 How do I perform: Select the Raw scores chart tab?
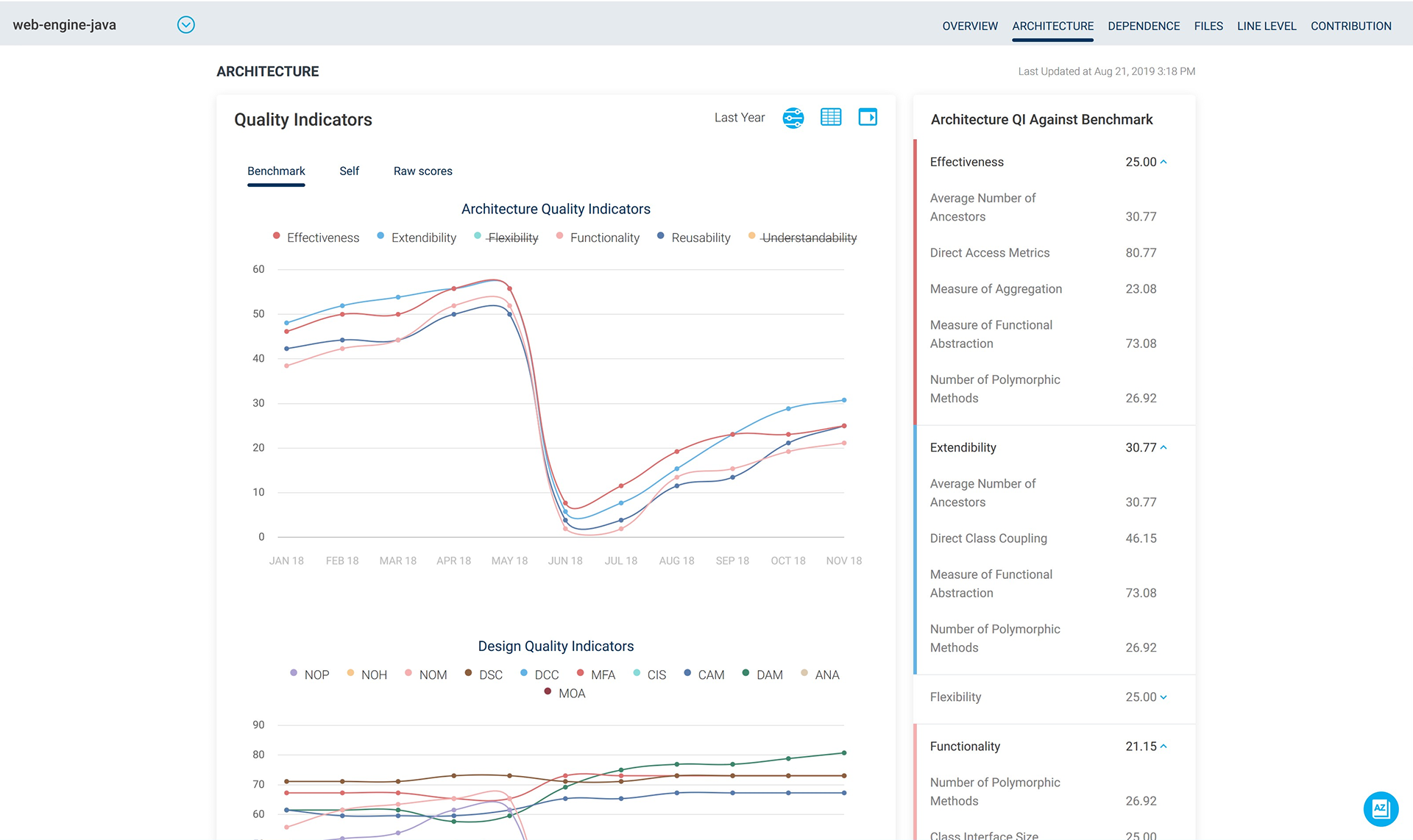pos(422,171)
